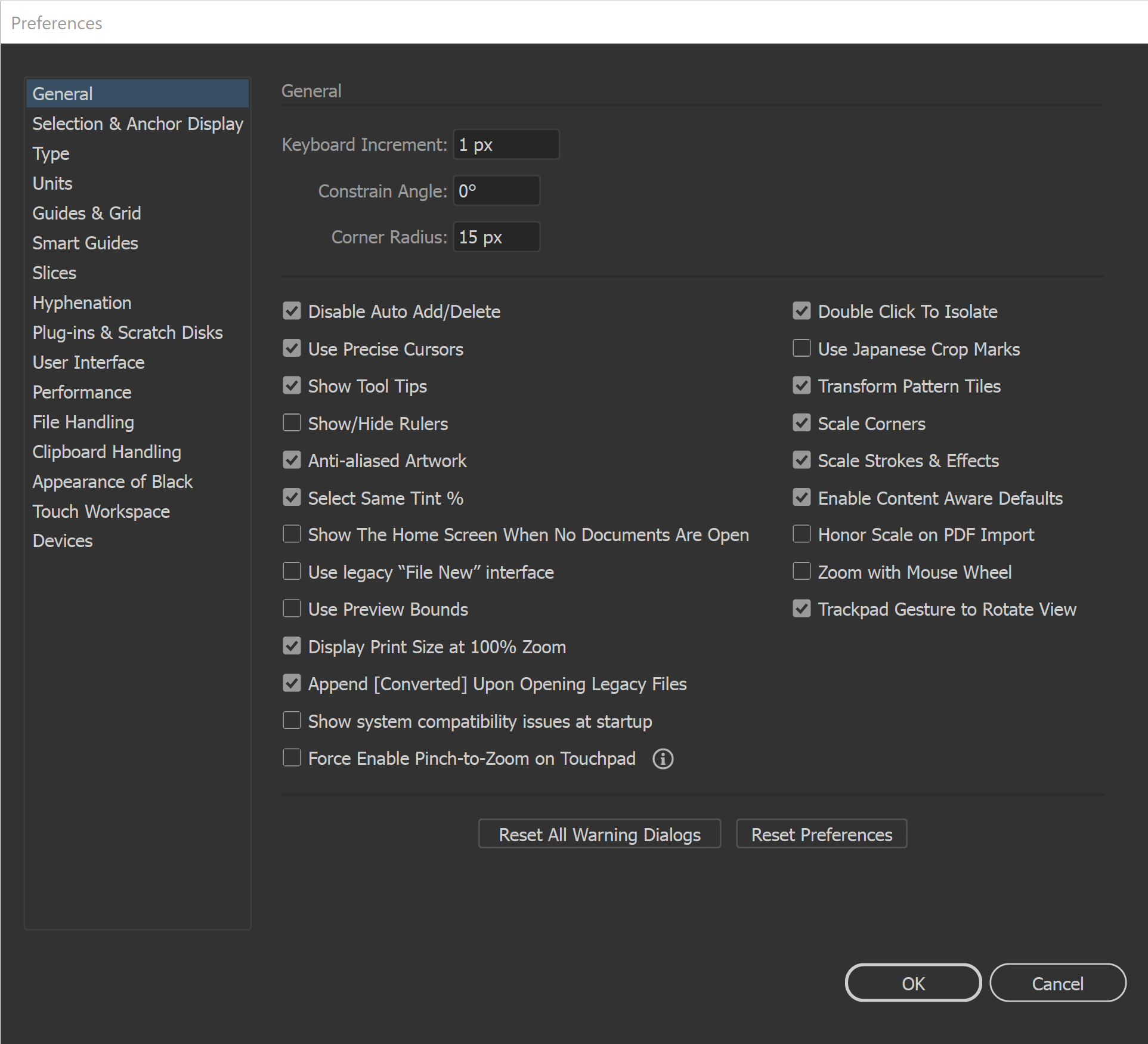
Task: Cancel the Preferences dialog
Action: [x=1058, y=983]
